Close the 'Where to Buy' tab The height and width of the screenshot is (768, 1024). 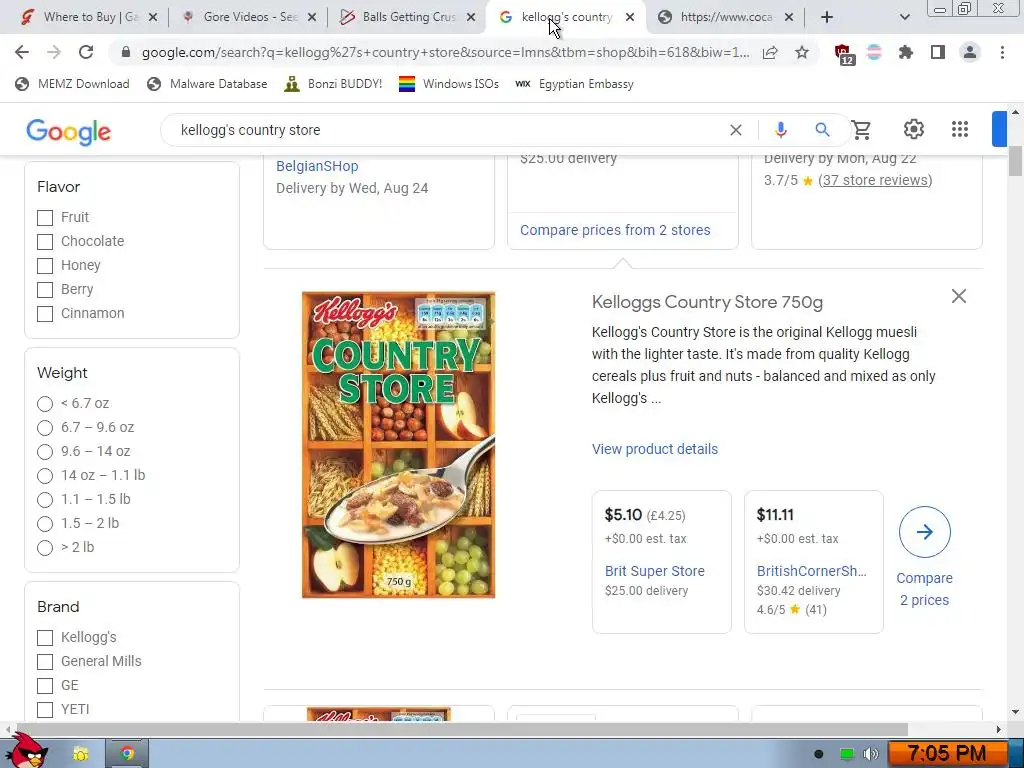153,18
